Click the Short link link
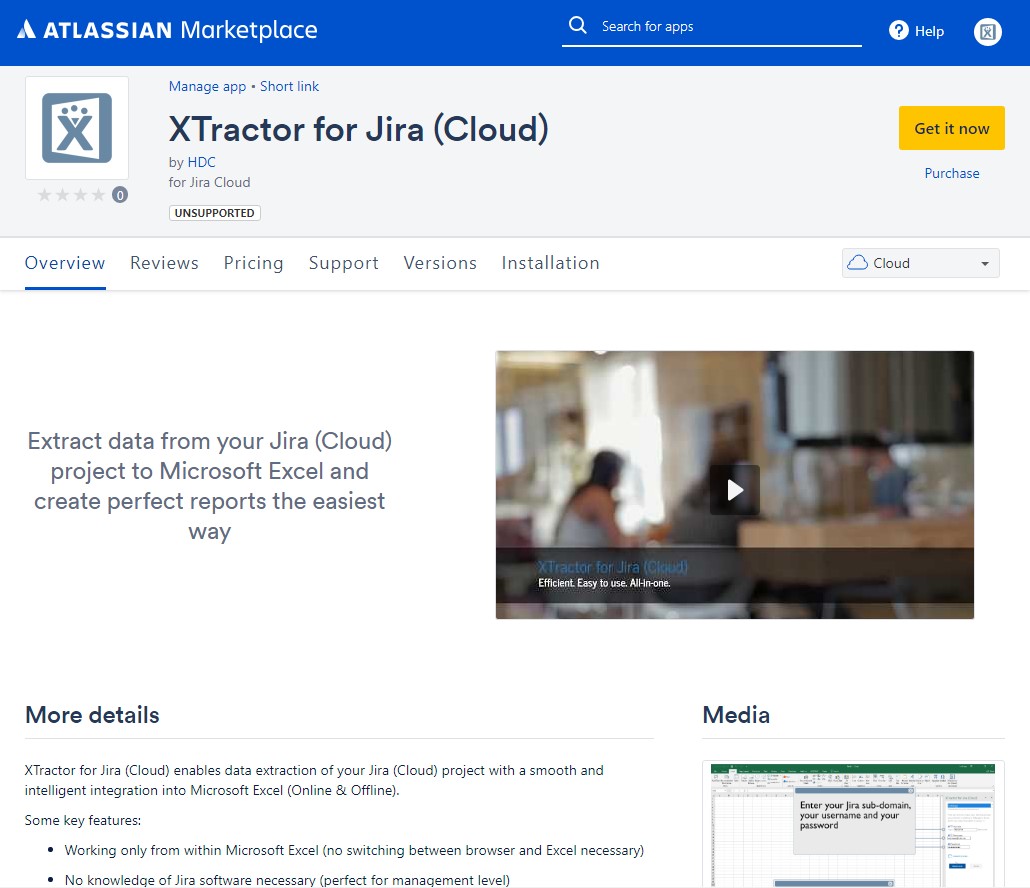Image resolution: width=1030 pixels, height=888 pixels. 289,87
